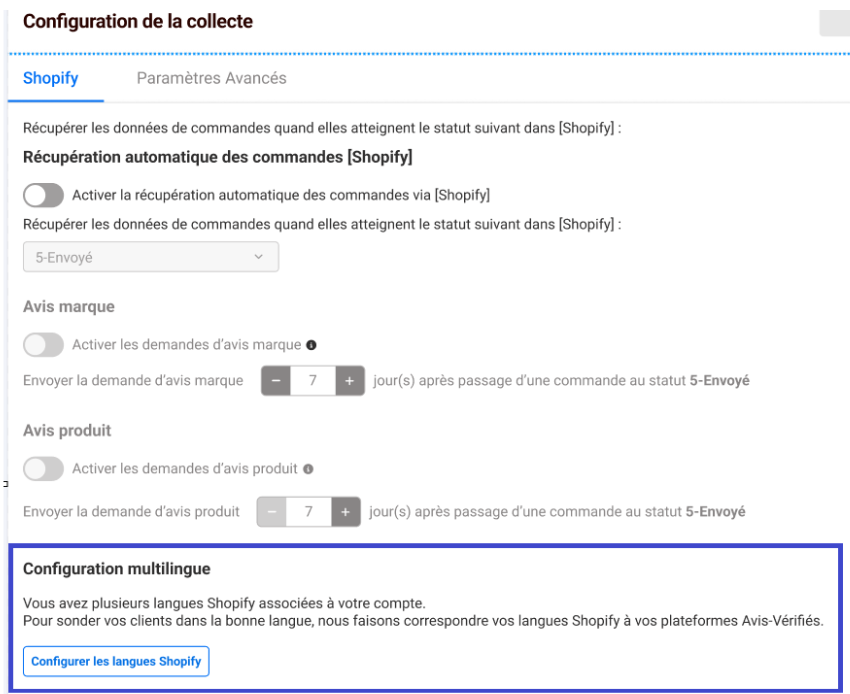The image size is (850, 694).
Task: Enable automatic Shopify order retrieval toggle
Action: (x=44, y=194)
